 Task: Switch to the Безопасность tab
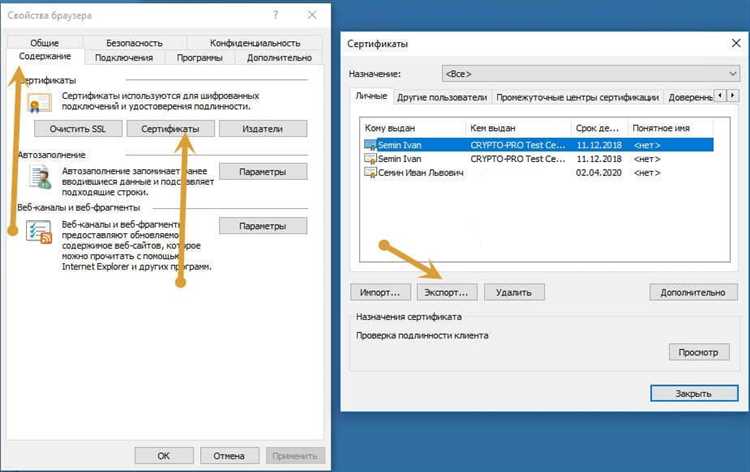click(134, 43)
